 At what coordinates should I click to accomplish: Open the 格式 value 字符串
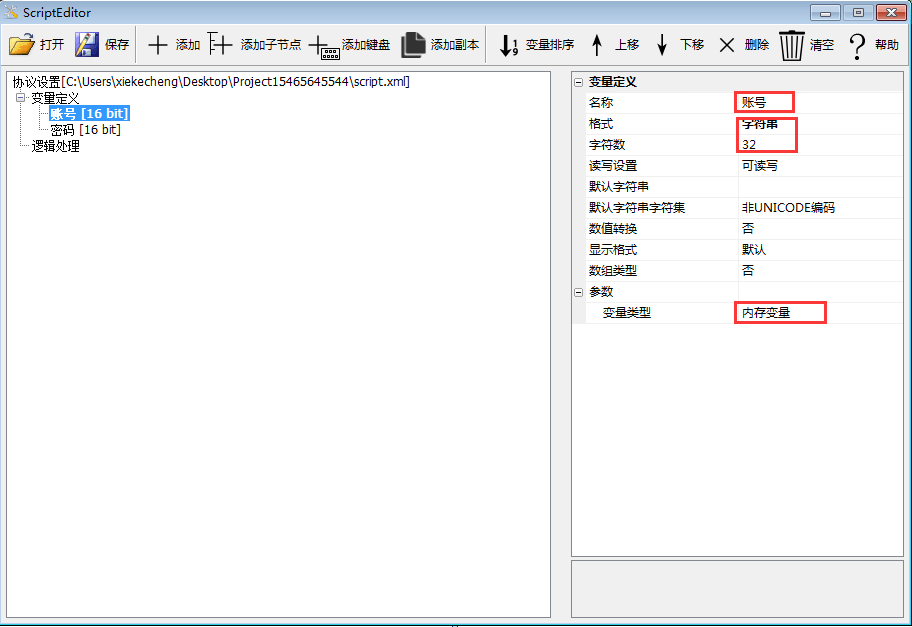tap(820, 124)
